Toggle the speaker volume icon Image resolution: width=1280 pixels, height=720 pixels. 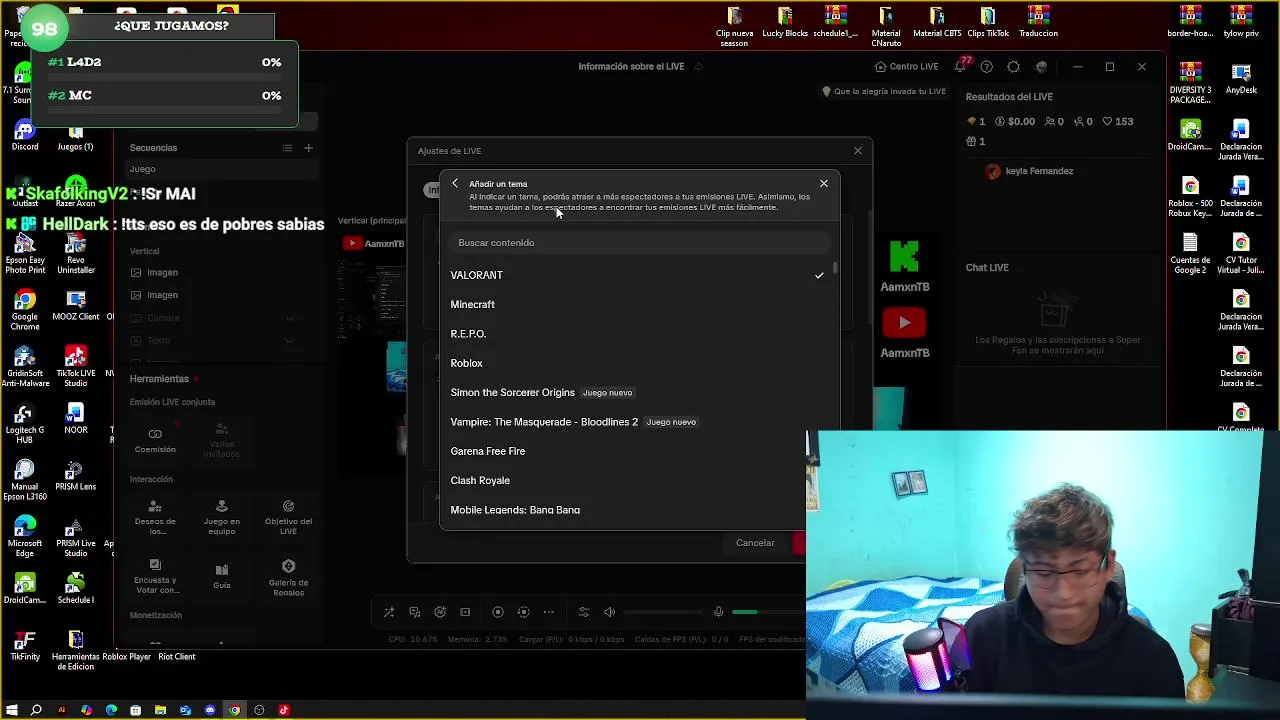pyautogui.click(x=610, y=612)
